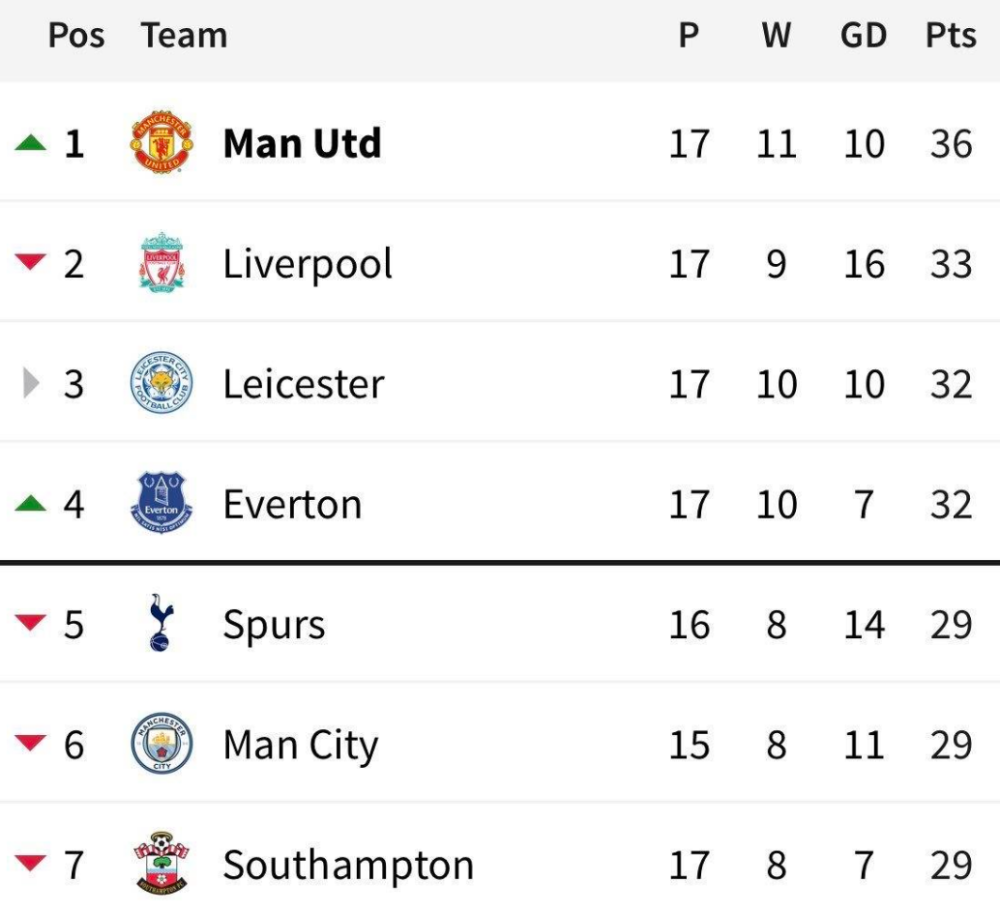Click the Spurs cockerel crest

tap(161, 622)
